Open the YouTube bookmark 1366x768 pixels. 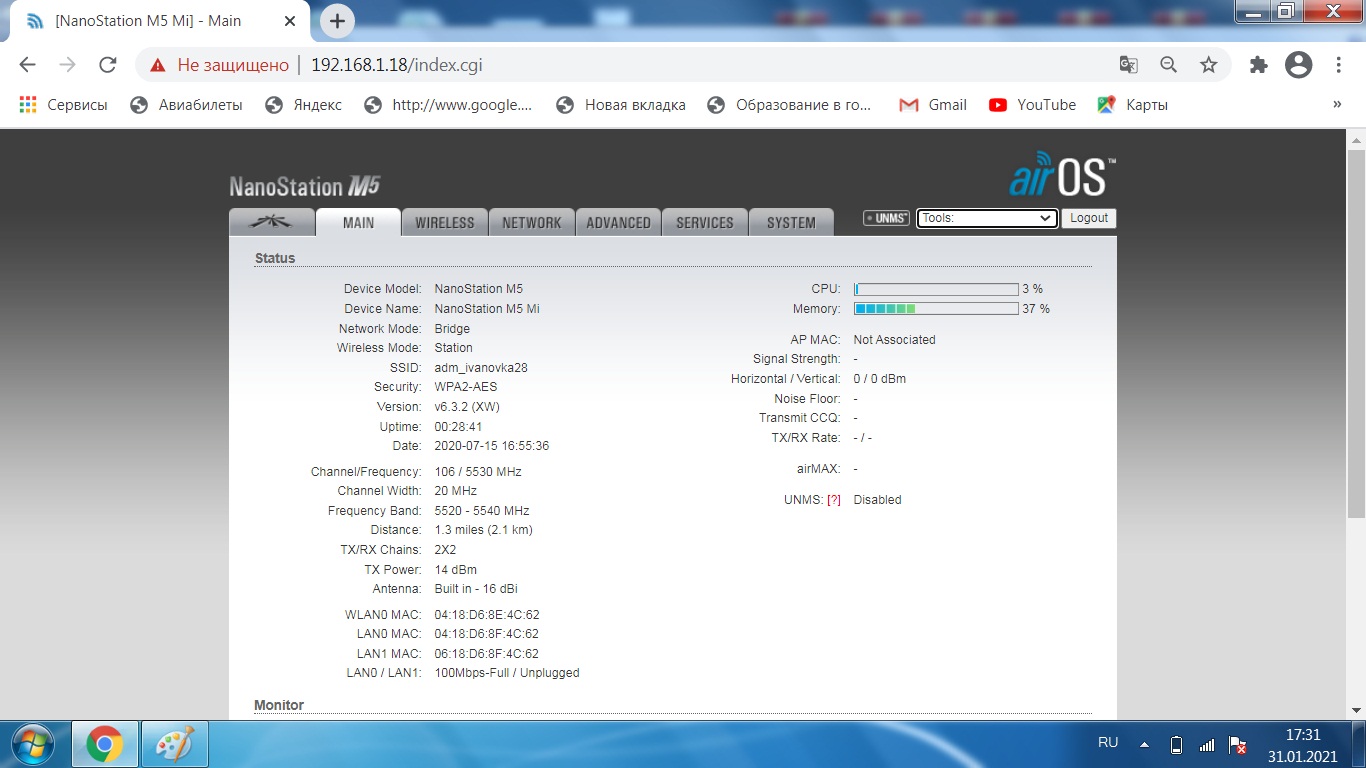pyautogui.click(x=1032, y=105)
